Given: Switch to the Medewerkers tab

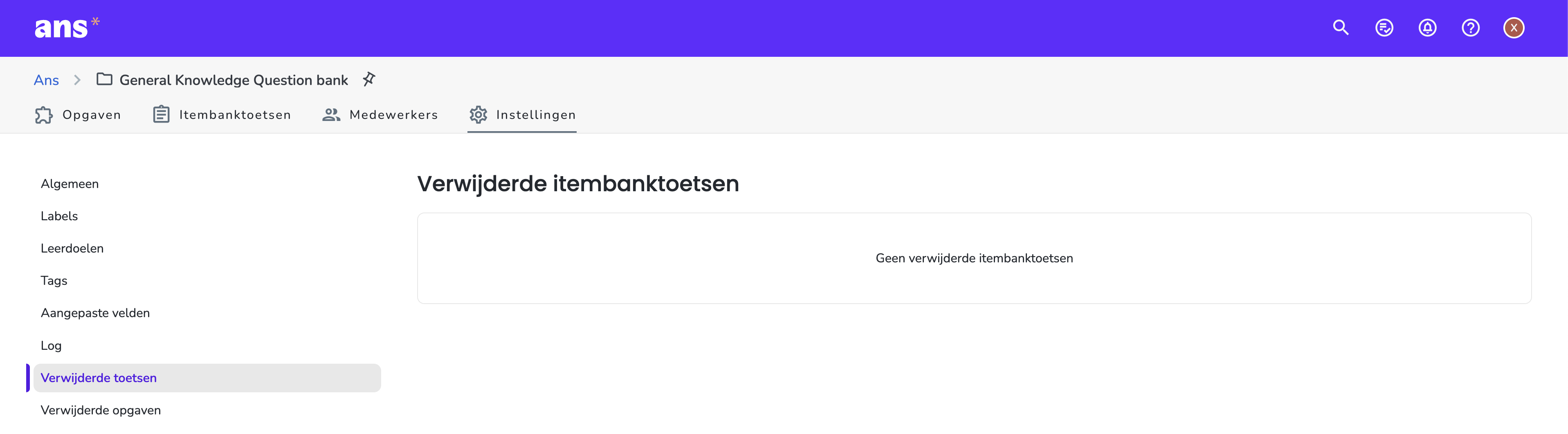Looking at the screenshot, I should click(380, 114).
